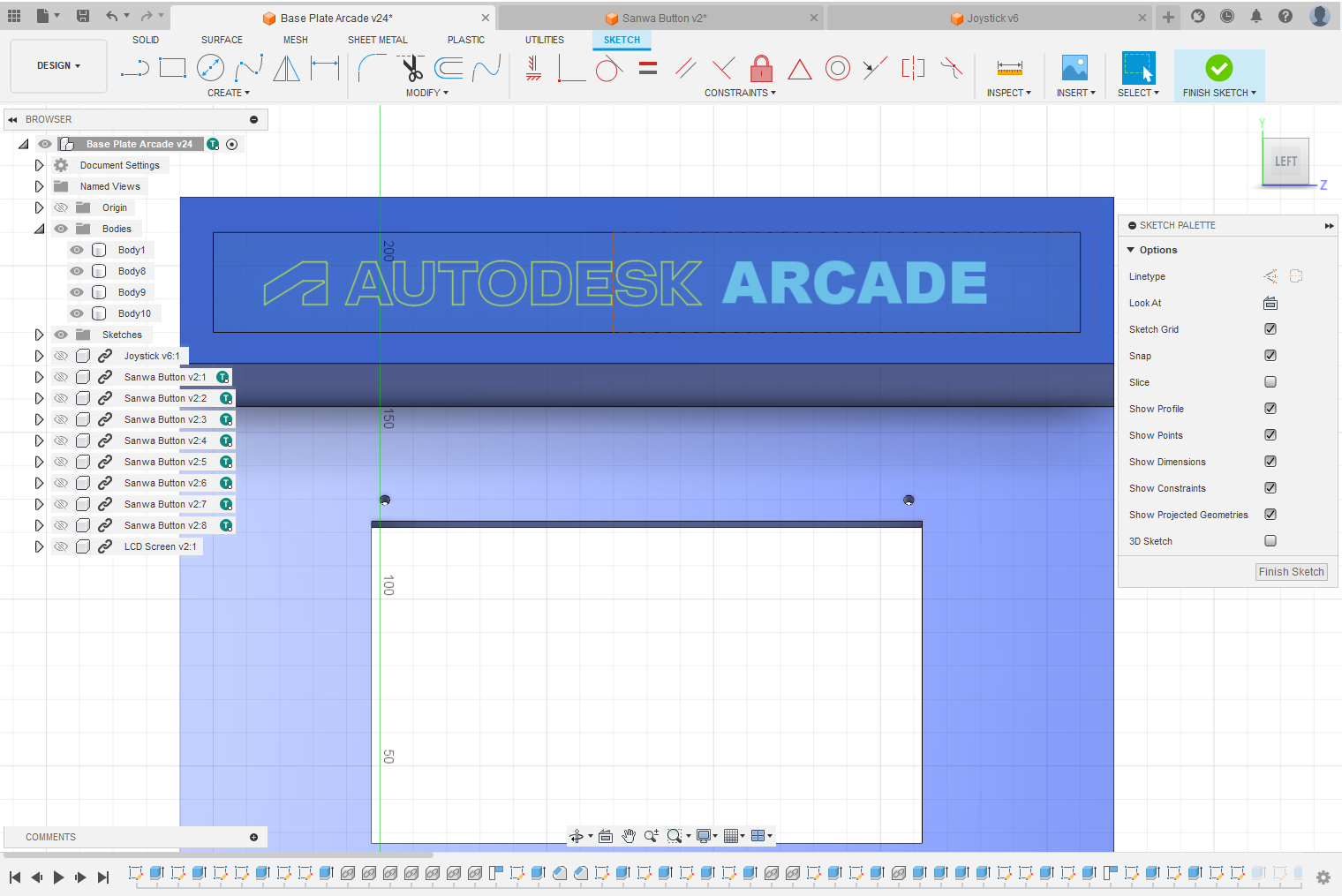Activate the 2-Point Rectangle tool
The height and width of the screenshot is (896, 1342).
[x=172, y=67]
